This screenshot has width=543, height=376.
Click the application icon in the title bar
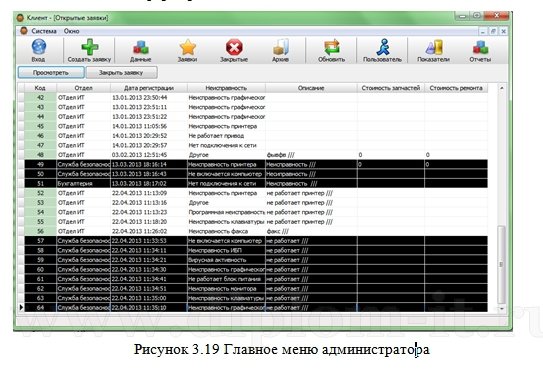pyautogui.click(x=21, y=17)
